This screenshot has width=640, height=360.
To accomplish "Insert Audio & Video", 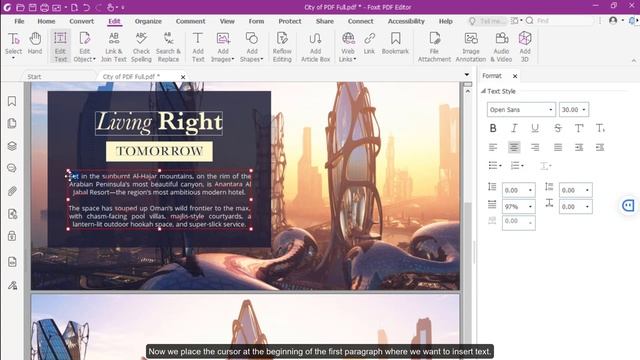I will coord(501,47).
